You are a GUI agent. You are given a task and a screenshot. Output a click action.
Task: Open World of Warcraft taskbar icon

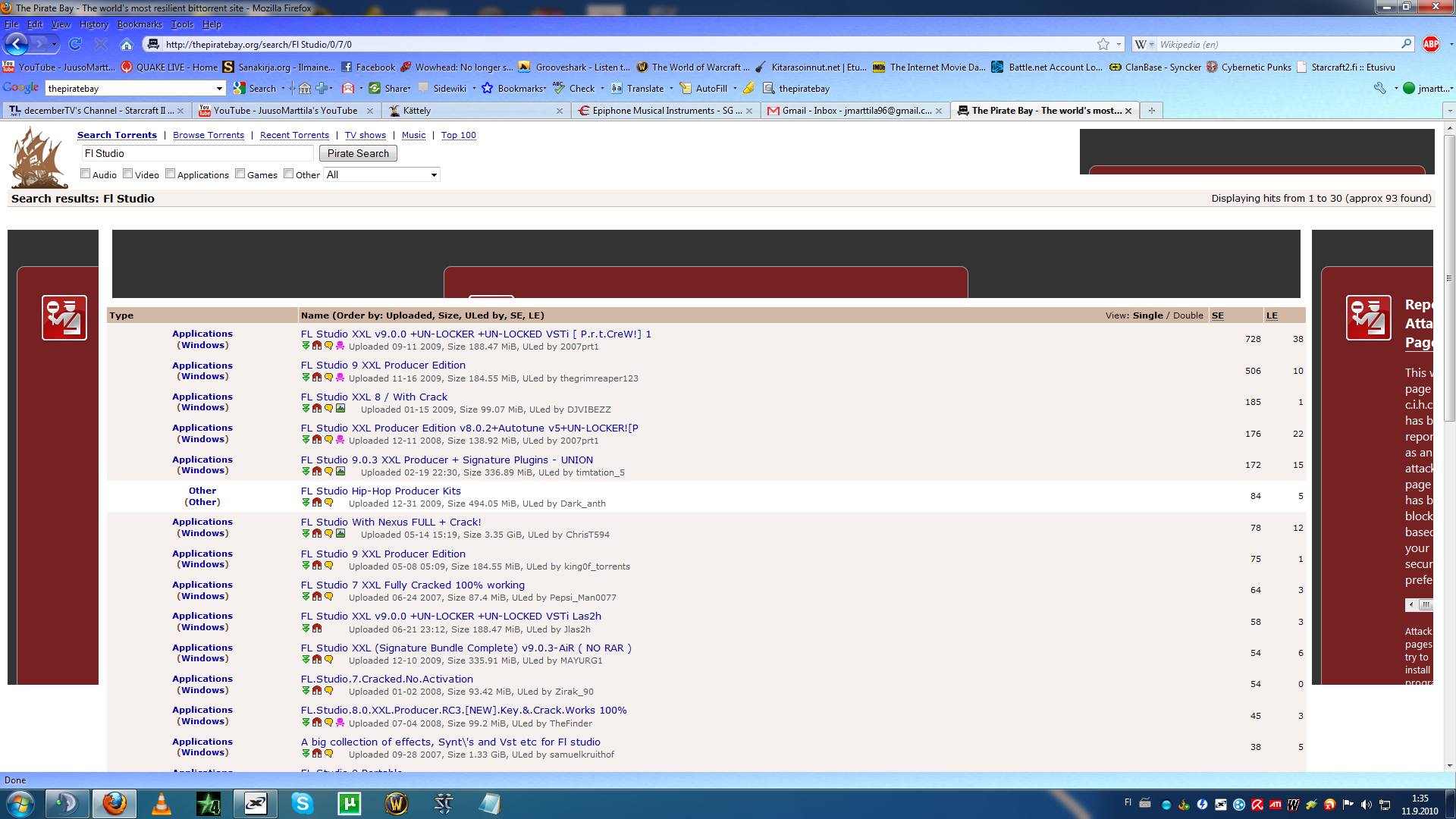396,803
